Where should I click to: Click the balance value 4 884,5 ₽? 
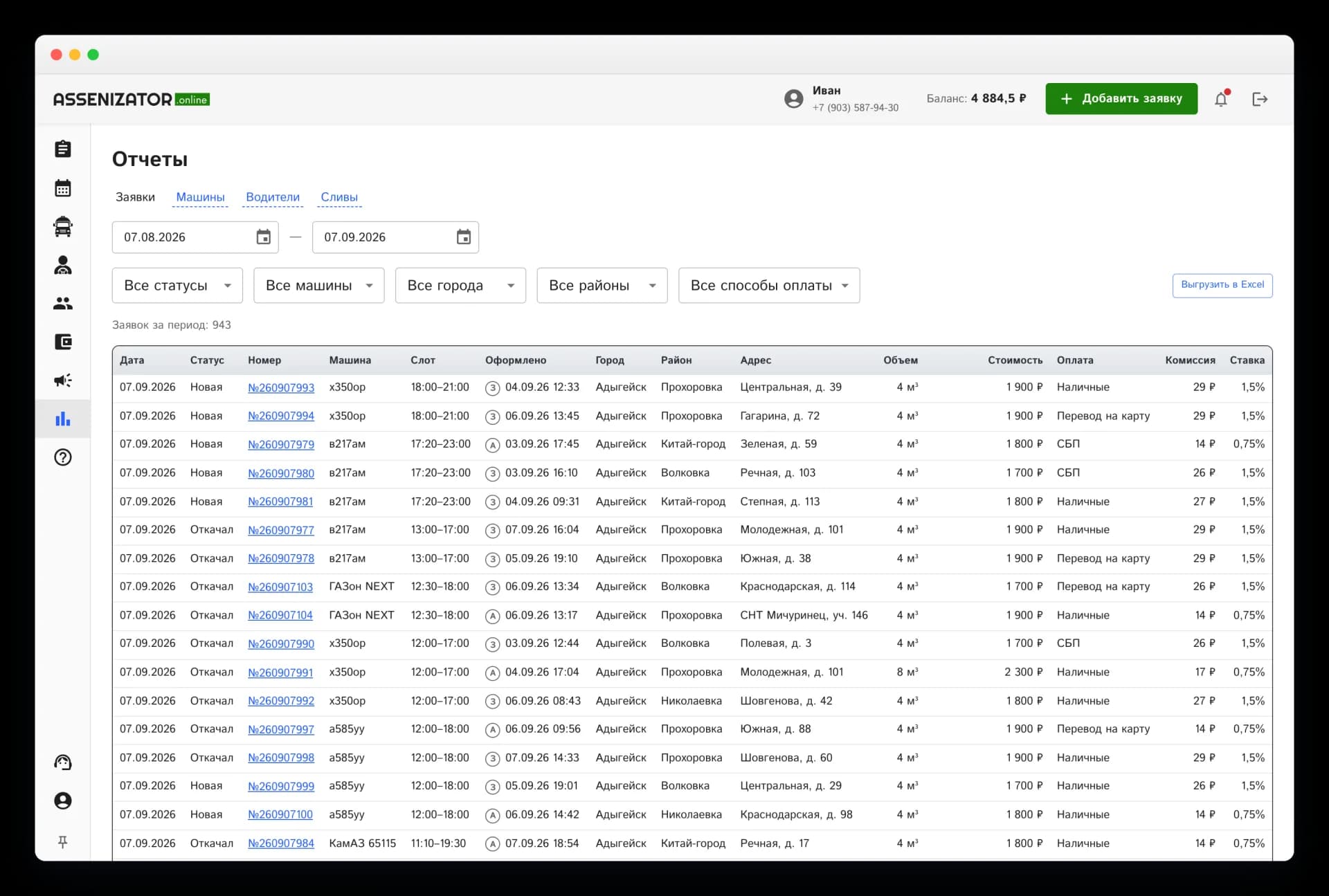998,98
